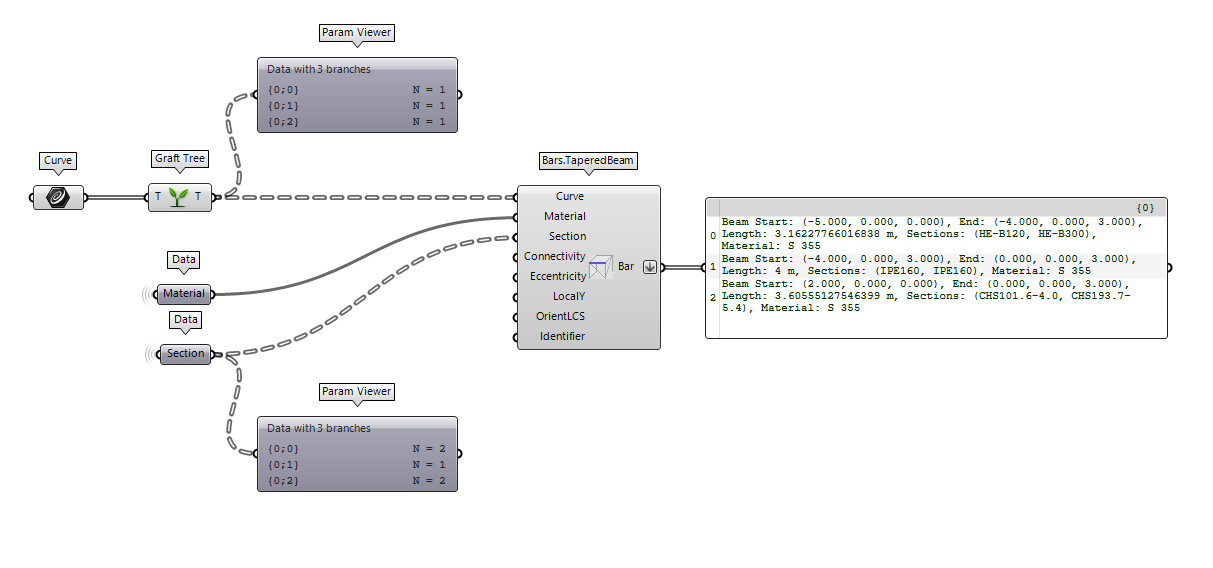This screenshot has width=1213, height=568.
Task: Click the Bars.TaperedBeam name label
Action: tap(587, 160)
